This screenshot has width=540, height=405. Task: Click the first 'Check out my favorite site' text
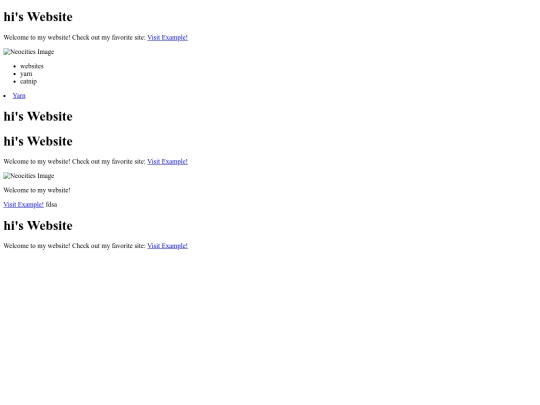[108, 38]
